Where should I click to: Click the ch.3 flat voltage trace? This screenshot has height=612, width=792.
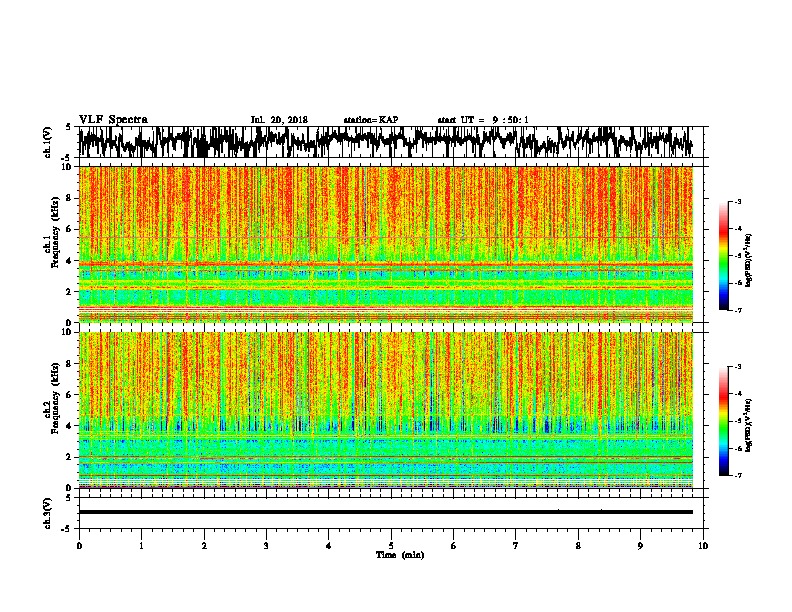[386, 512]
